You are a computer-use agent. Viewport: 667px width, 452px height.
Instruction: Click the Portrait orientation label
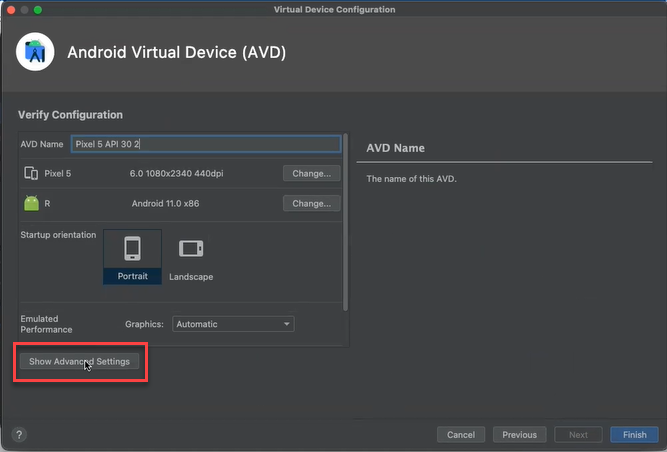click(132, 276)
